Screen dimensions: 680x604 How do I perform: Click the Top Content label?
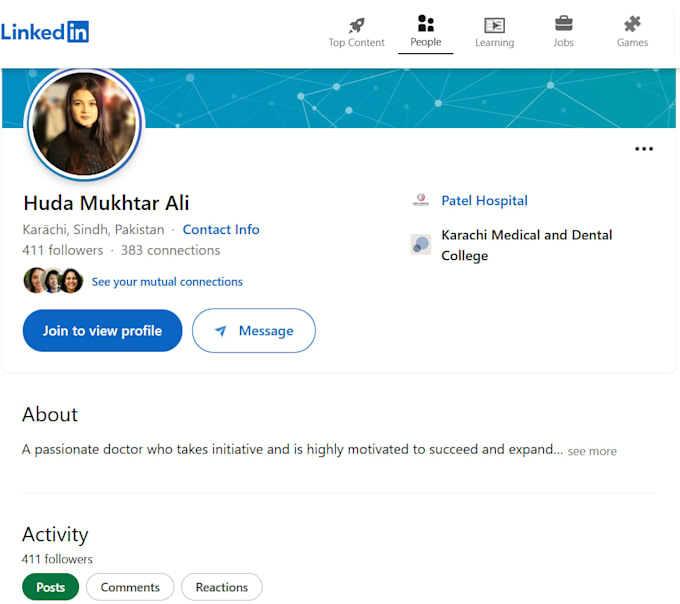coord(356,42)
